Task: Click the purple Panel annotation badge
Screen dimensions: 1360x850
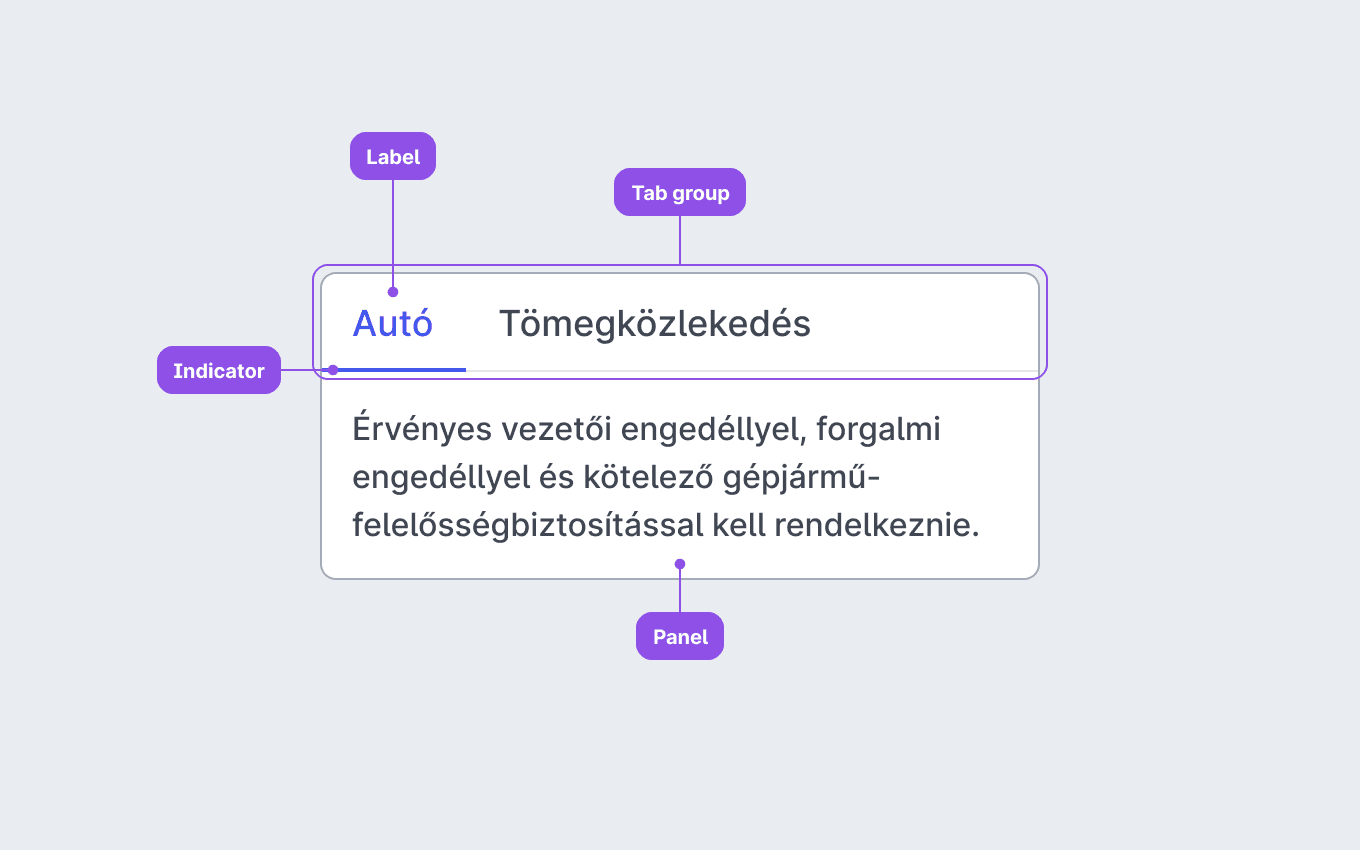Action: (680, 636)
